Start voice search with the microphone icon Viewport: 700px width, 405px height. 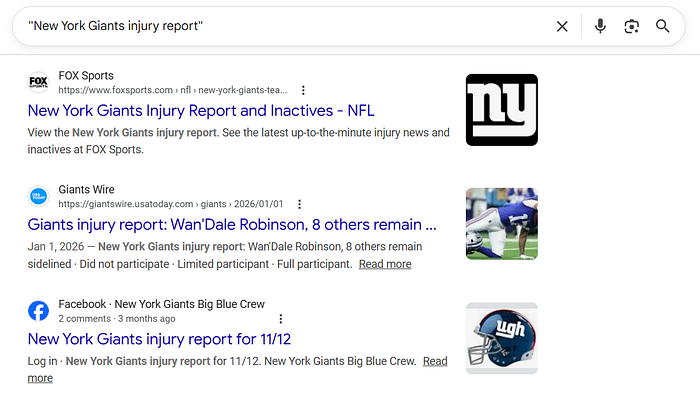point(600,26)
